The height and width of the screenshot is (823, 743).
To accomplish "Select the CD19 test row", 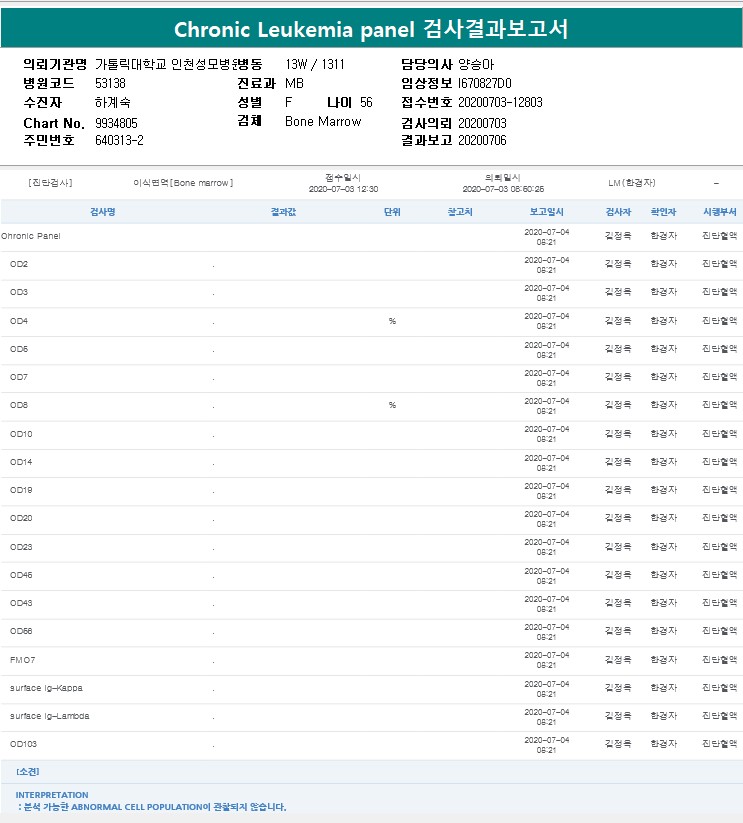I will 21,491.
